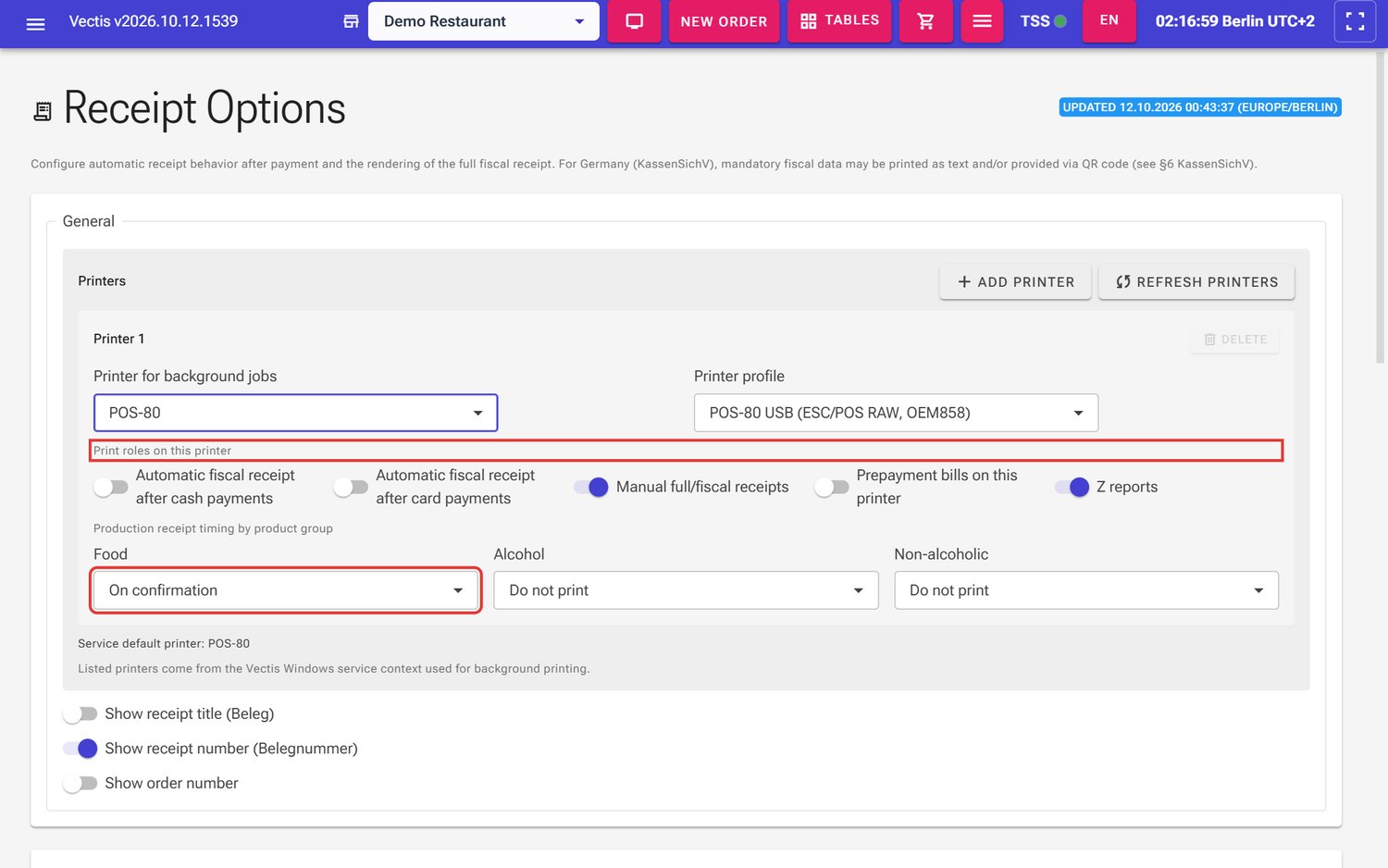Enable Show order number
1388x868 pixels.
click(x=80, y=783)
